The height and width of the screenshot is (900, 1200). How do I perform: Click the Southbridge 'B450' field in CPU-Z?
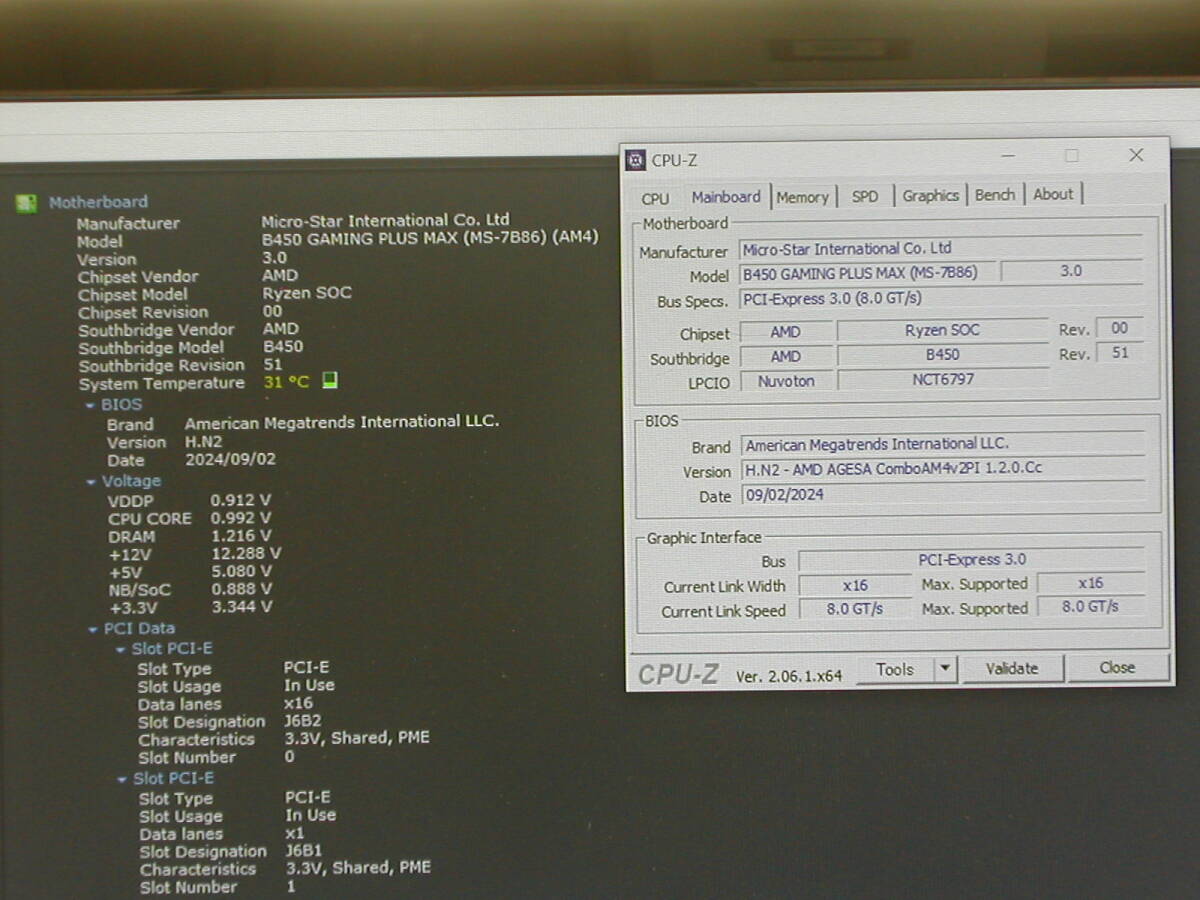[x=942, y=355]
